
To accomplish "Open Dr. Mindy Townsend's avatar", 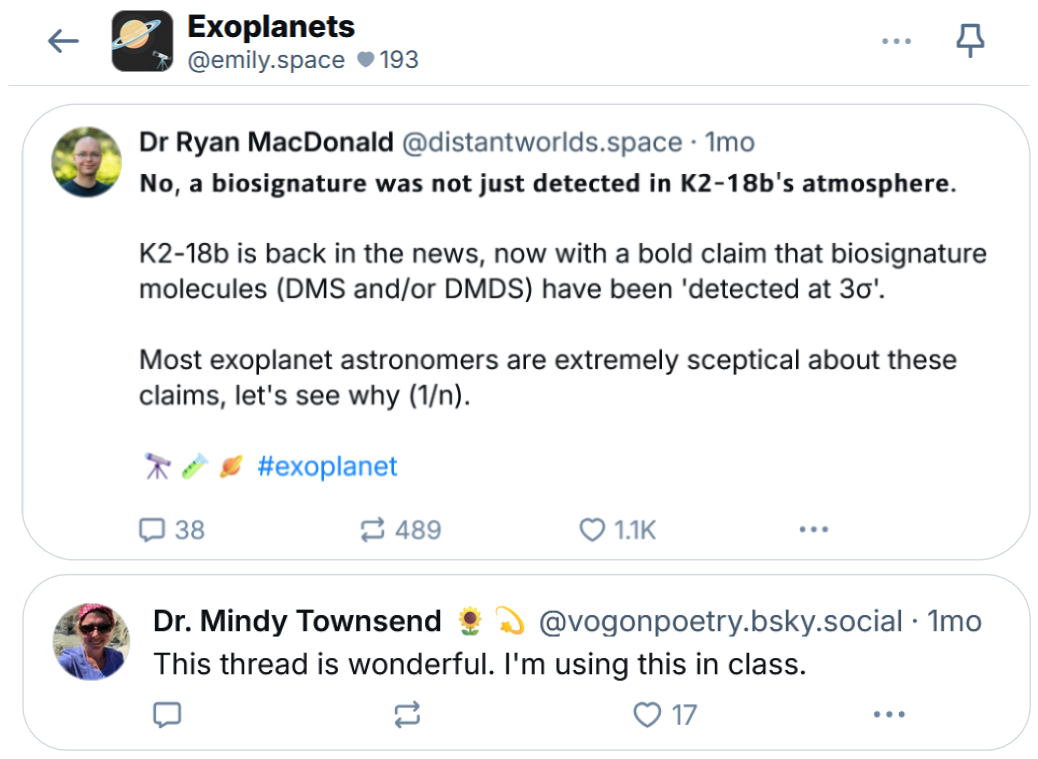I will 91,642.
